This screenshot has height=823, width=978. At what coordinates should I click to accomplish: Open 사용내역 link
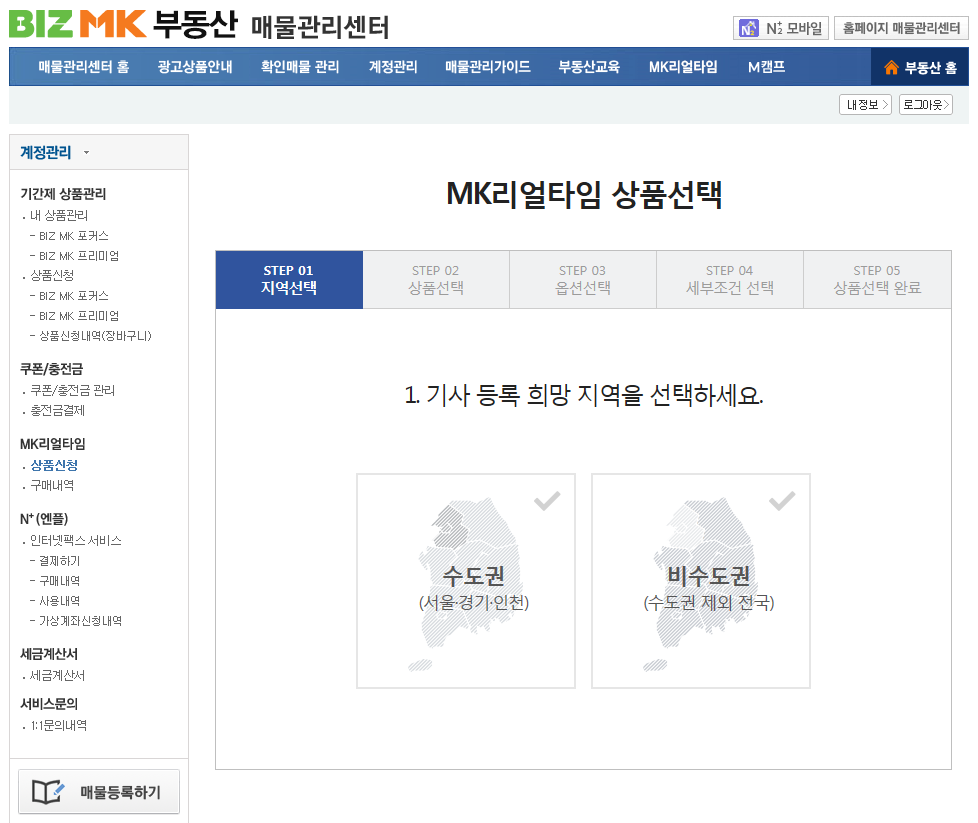click(x=59, y=601)
